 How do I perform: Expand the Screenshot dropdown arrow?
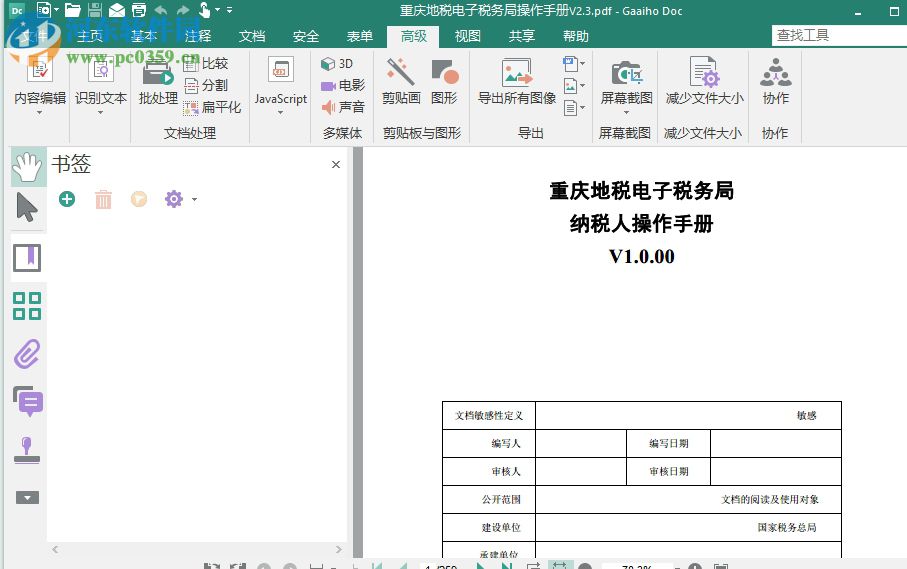[x=626, y=112]
